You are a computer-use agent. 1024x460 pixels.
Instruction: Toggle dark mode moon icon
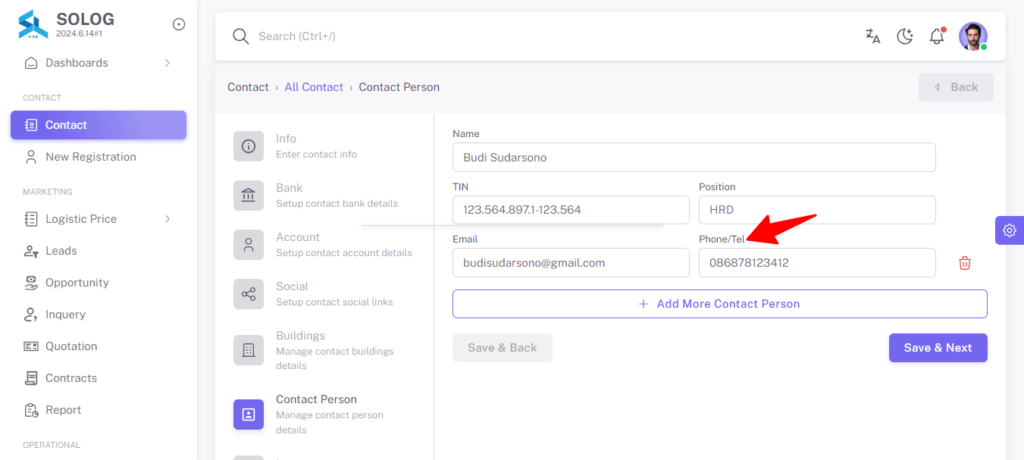coord(904,37)
